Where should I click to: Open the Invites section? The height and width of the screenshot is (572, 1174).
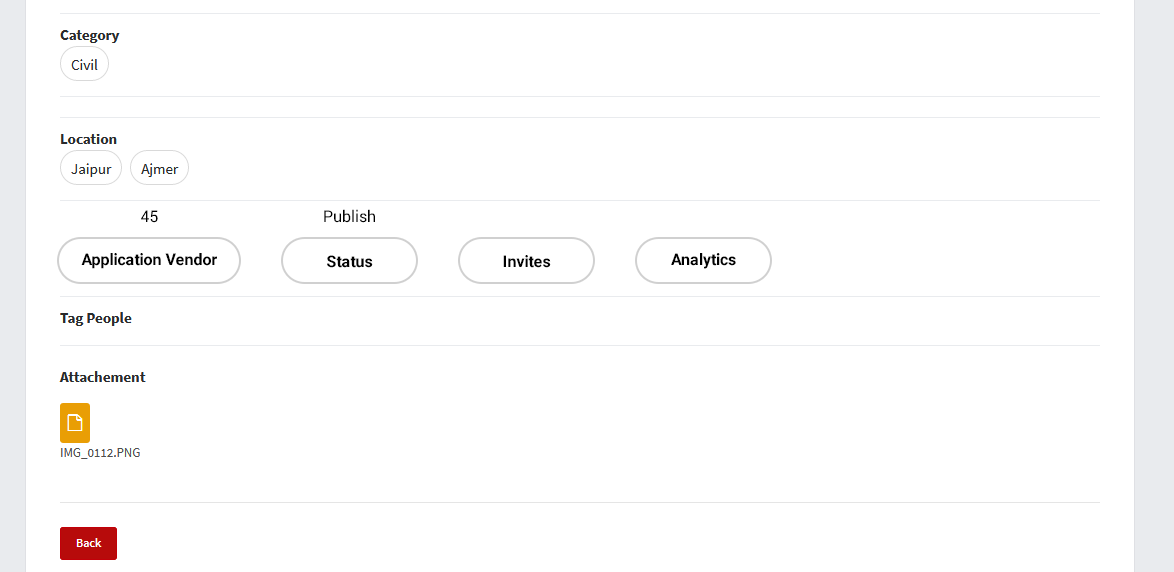coord(526,261)
